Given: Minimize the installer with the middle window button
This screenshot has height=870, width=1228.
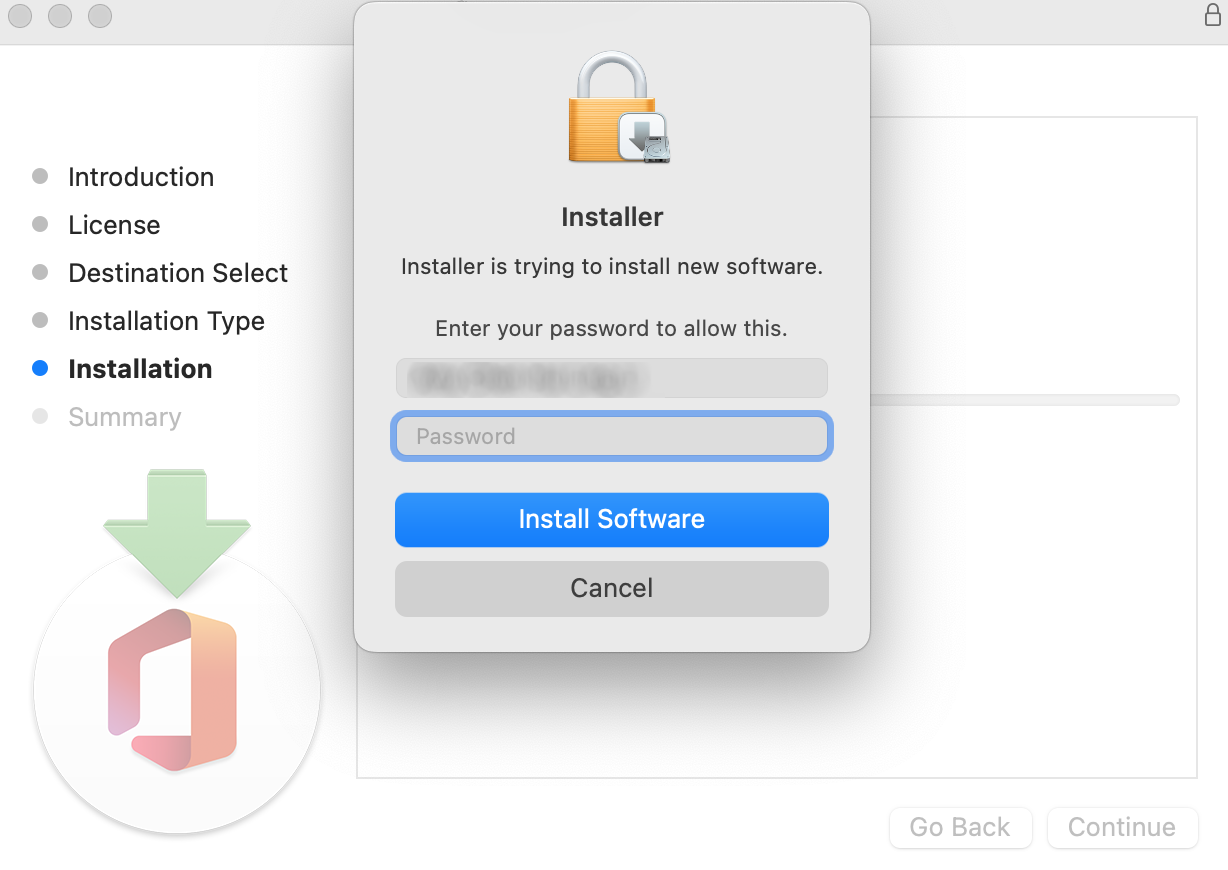Looking at the screenshot, I should pyautogui.click(x=60, y=16).
